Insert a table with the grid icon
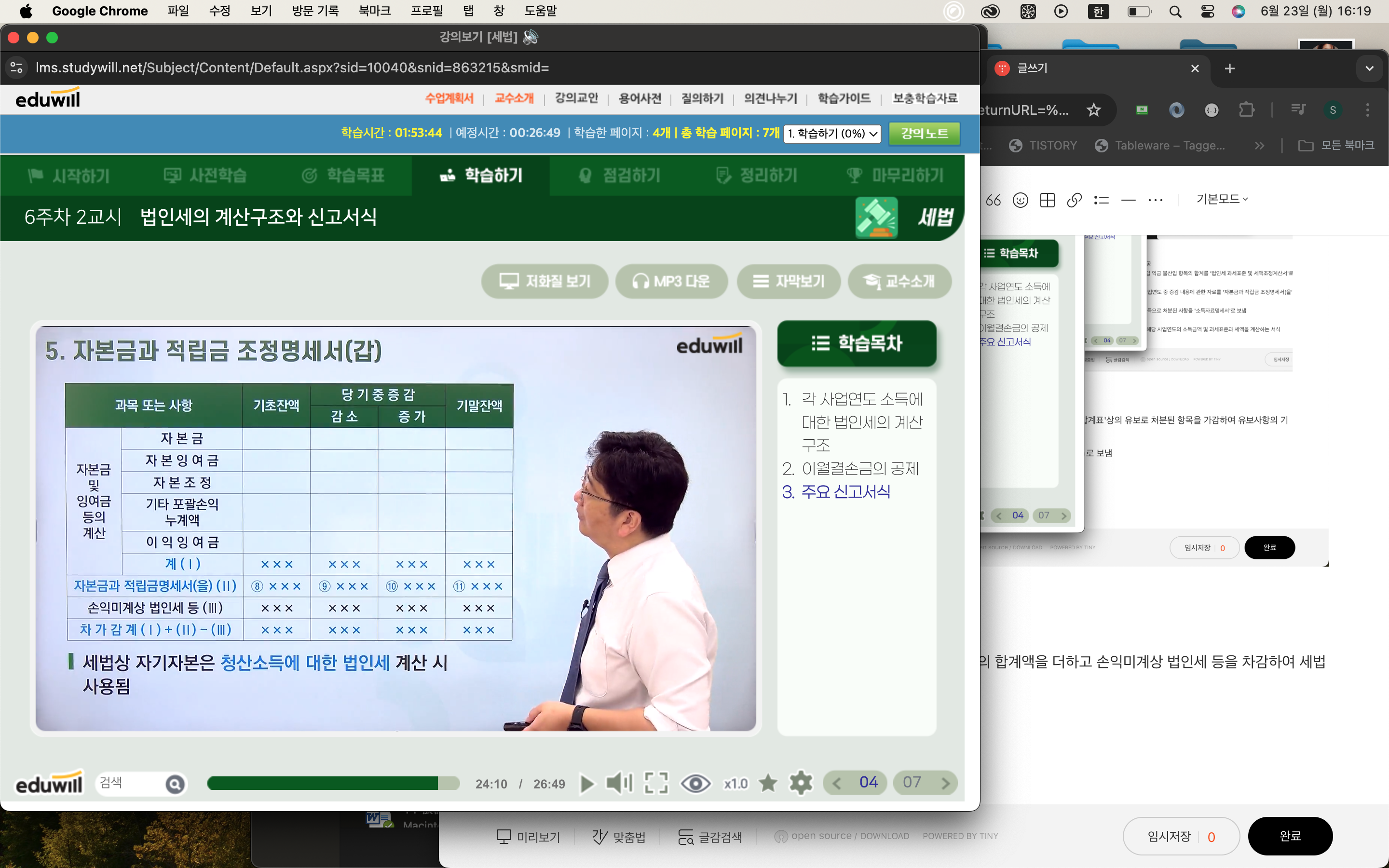Screen dimensions: 1389x868 pos(1047,200)
